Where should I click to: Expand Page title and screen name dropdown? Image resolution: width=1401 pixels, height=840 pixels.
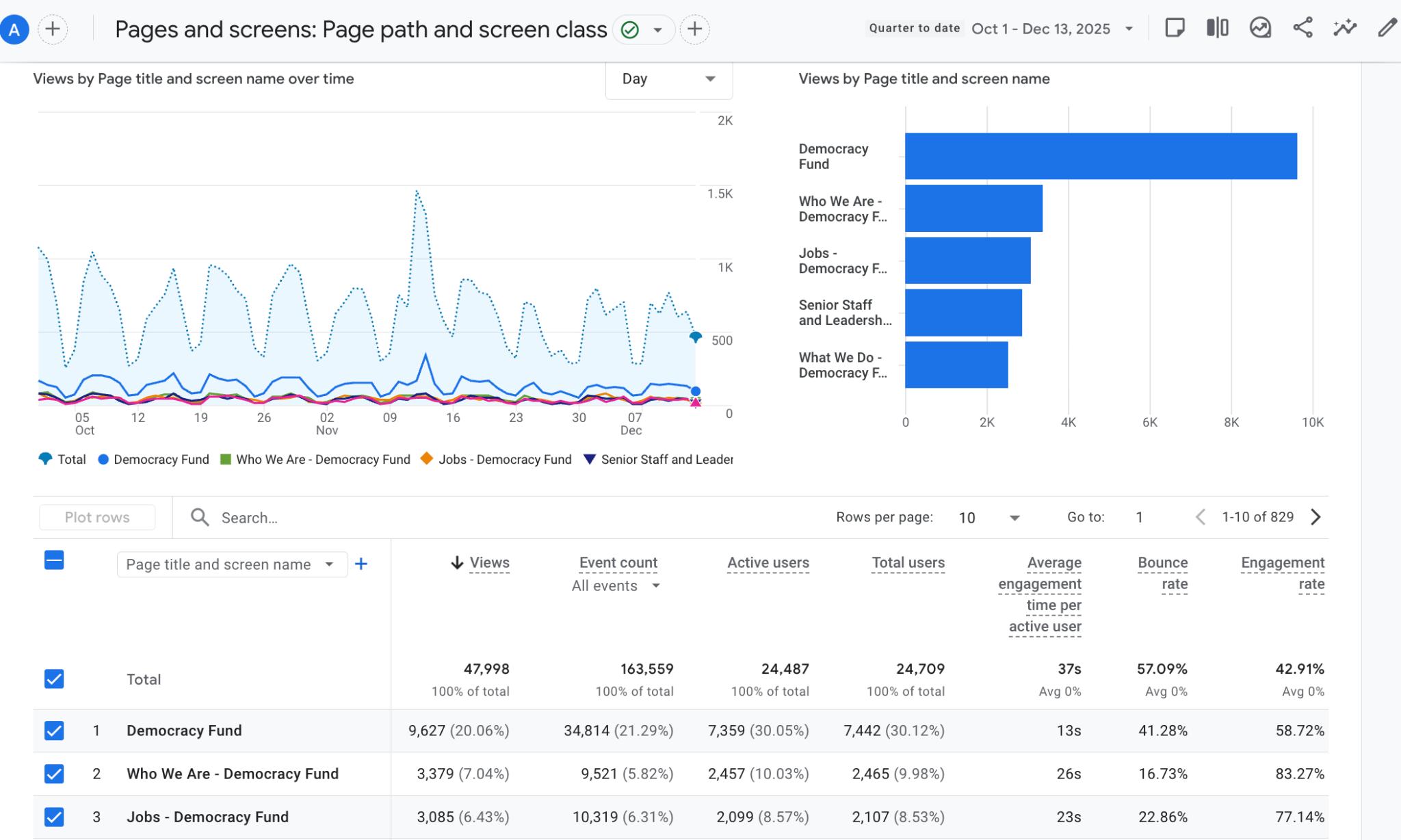[x=231, y=564]
